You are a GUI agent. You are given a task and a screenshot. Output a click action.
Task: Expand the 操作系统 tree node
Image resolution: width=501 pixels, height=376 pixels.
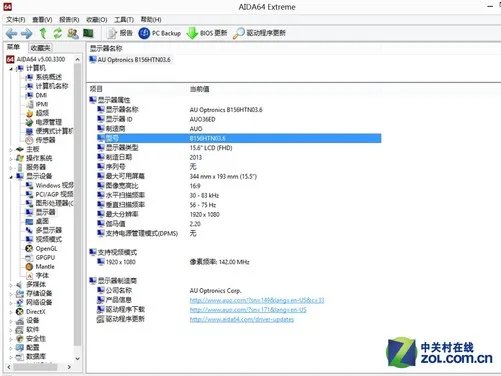11,159
